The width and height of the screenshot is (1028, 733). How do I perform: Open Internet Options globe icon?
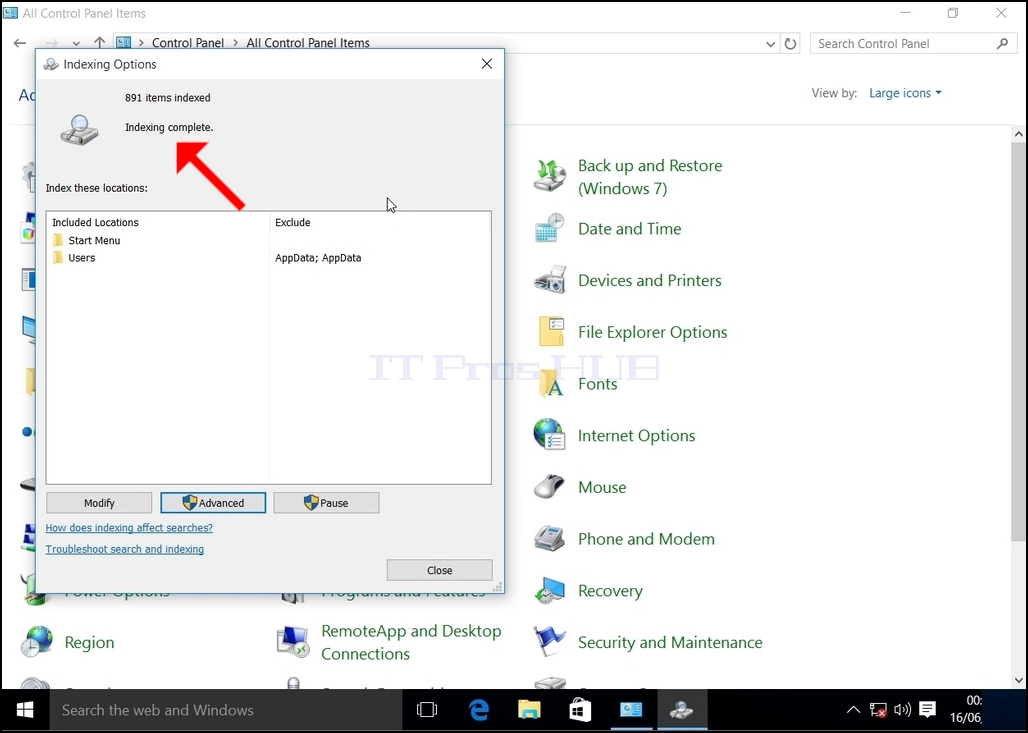tap(549, 435)
